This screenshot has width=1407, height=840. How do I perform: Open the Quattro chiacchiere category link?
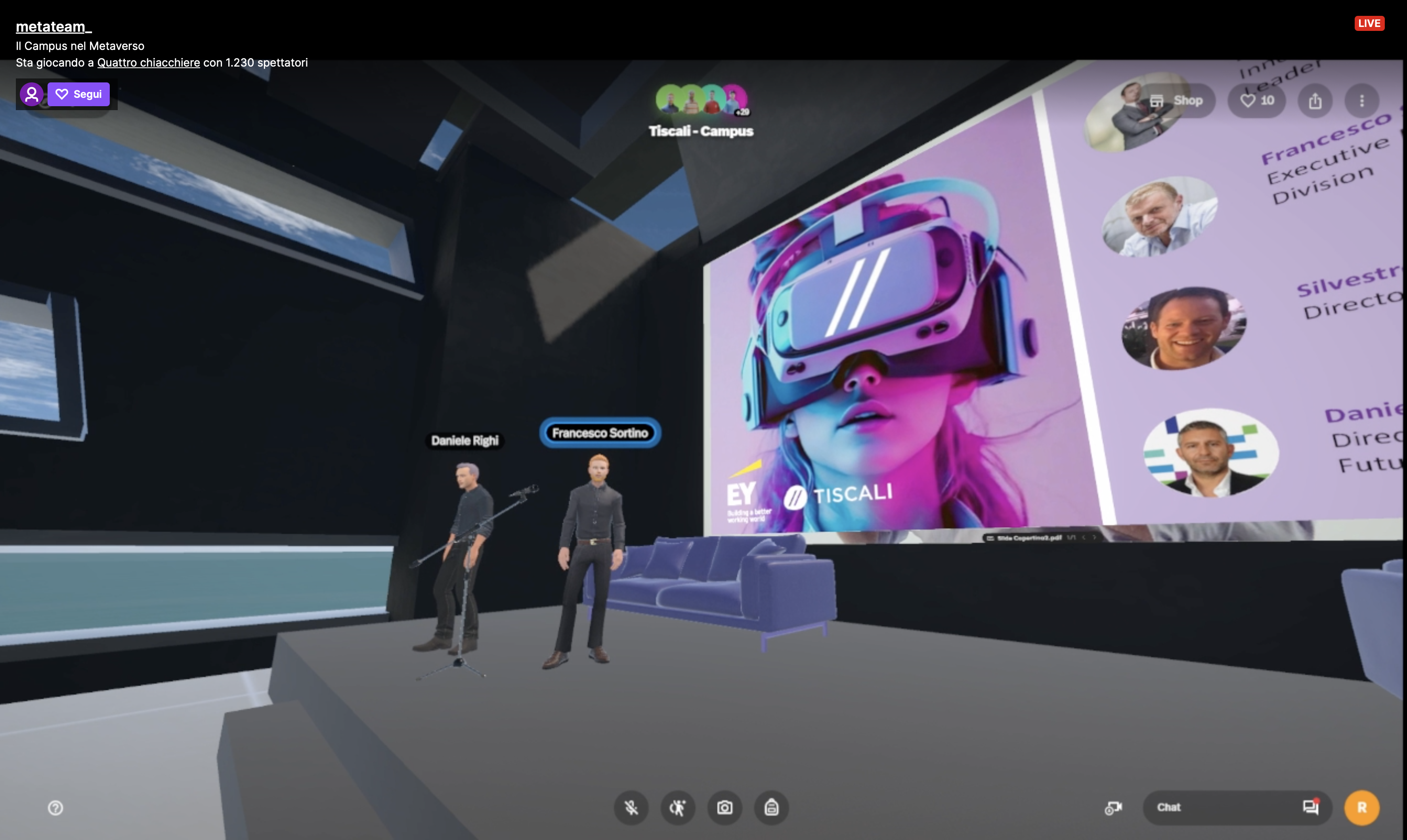(x=148, y=63)
